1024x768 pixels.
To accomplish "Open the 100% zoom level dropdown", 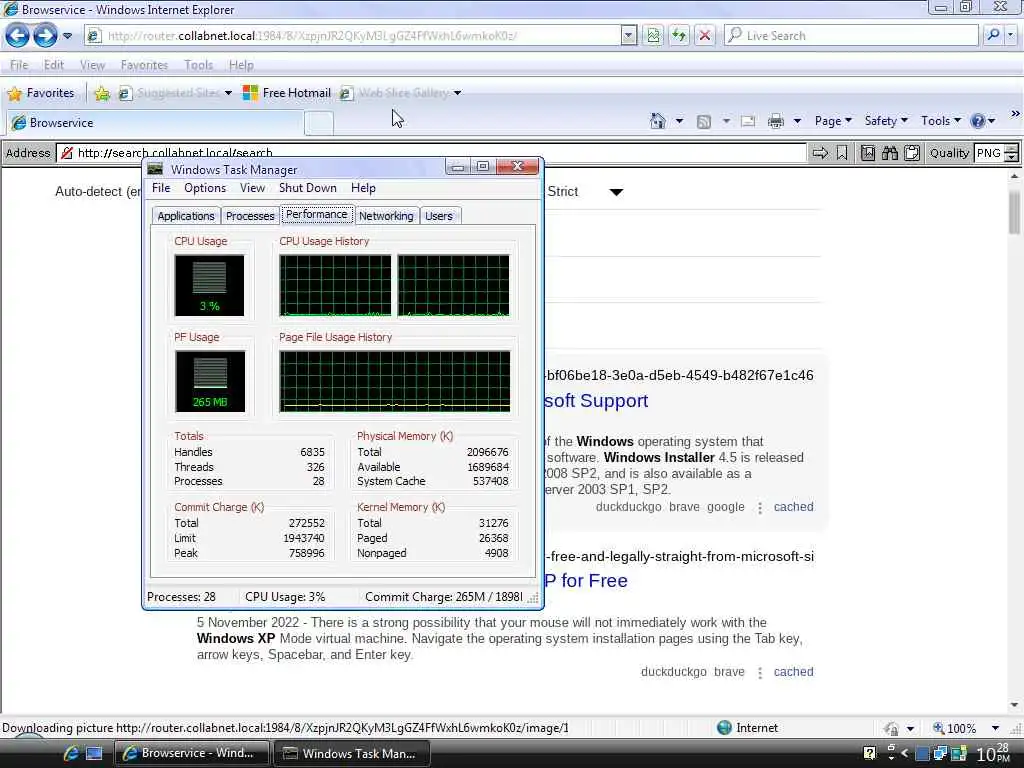I will (x=995, y=728).
